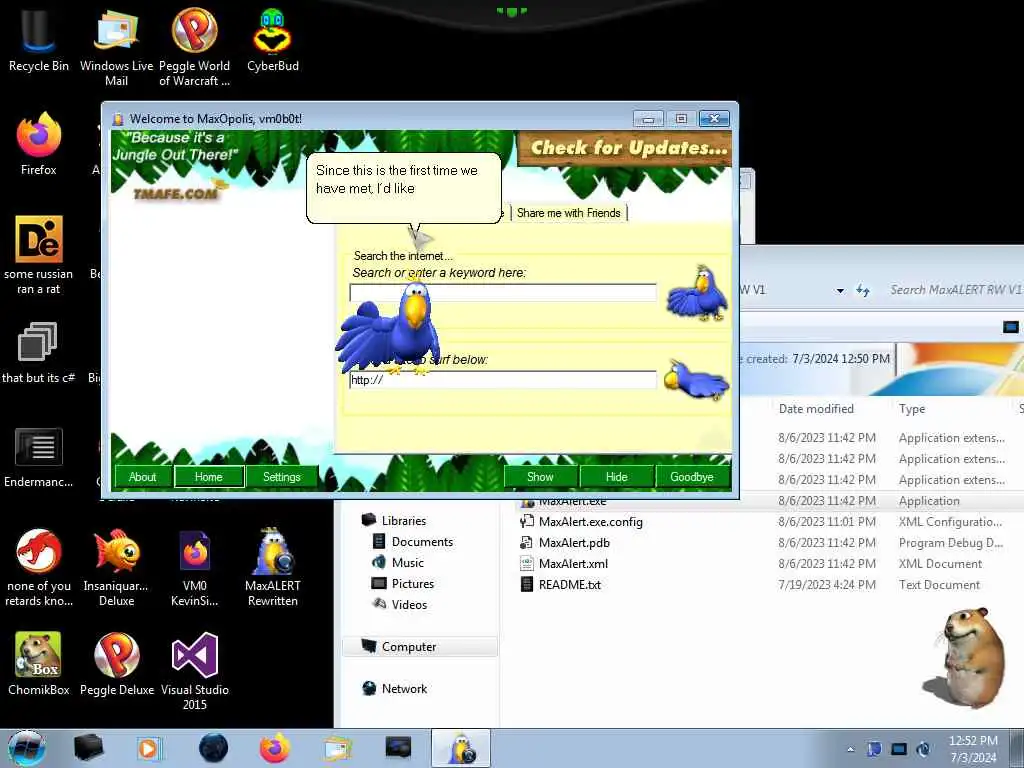Click the Goodbye button
The image size is (1024, 768).
tap(692, 477)
